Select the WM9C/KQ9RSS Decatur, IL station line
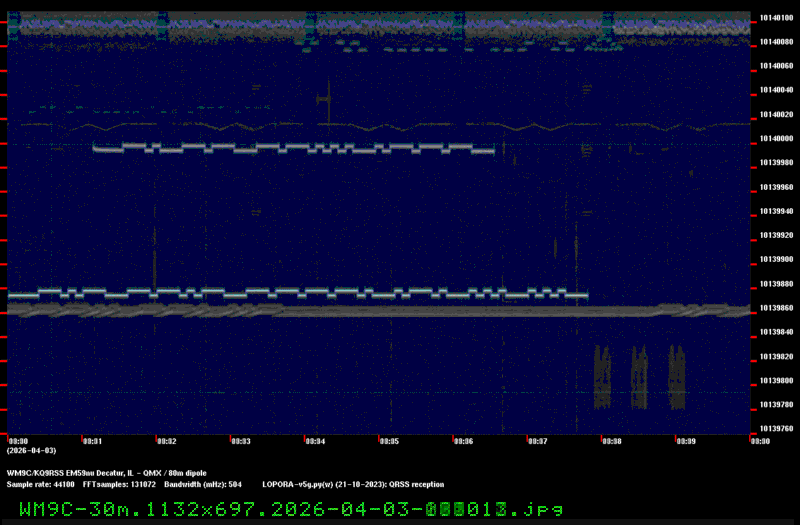800x525 pixels. (x=107, y=473)
